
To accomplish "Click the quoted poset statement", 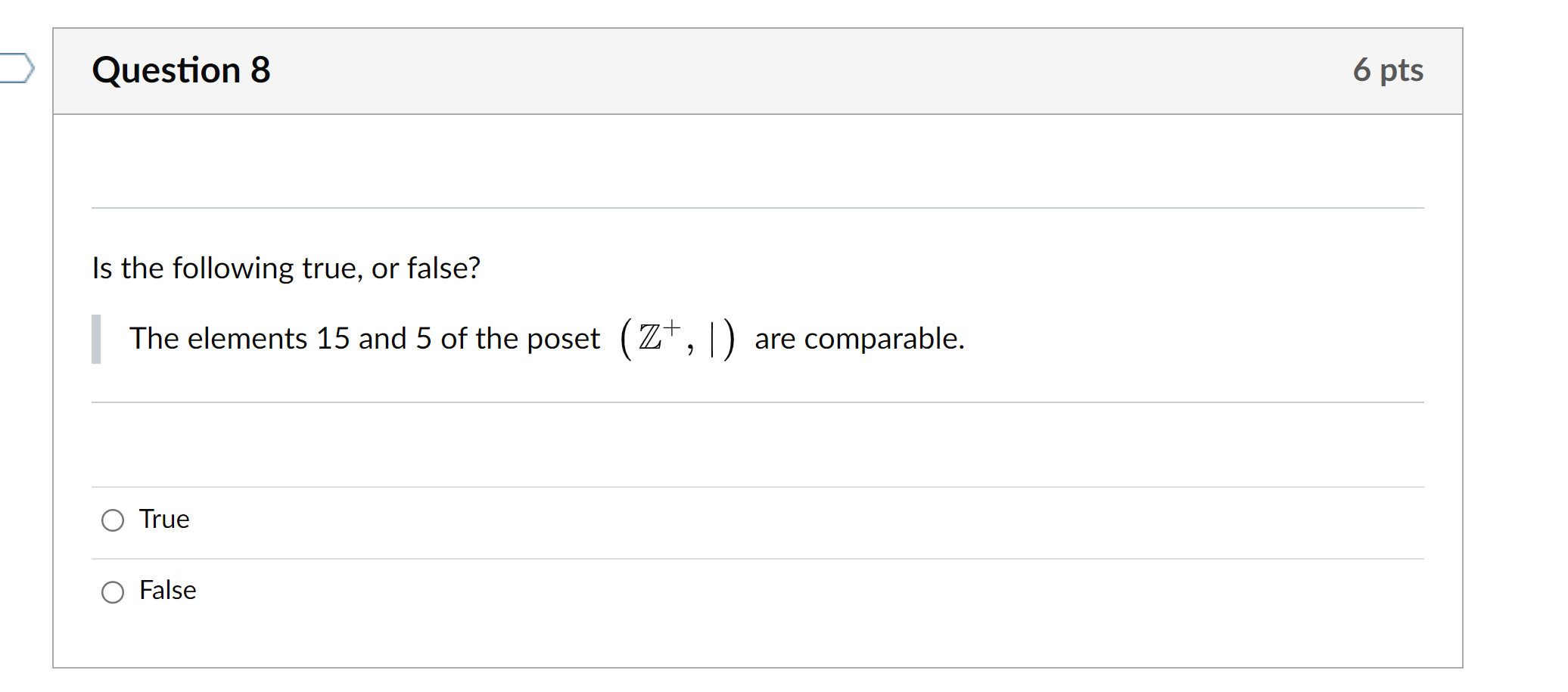I will click(x=545, y=339).
